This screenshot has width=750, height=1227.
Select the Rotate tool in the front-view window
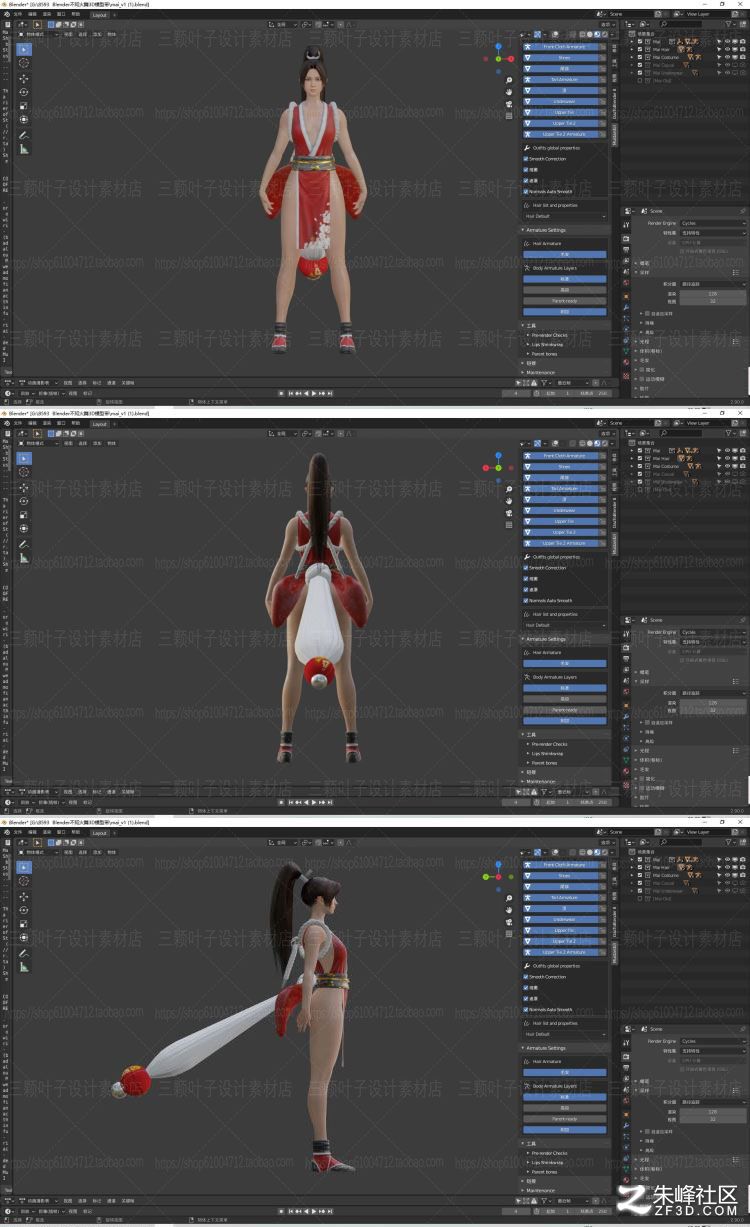coord(24,92)
